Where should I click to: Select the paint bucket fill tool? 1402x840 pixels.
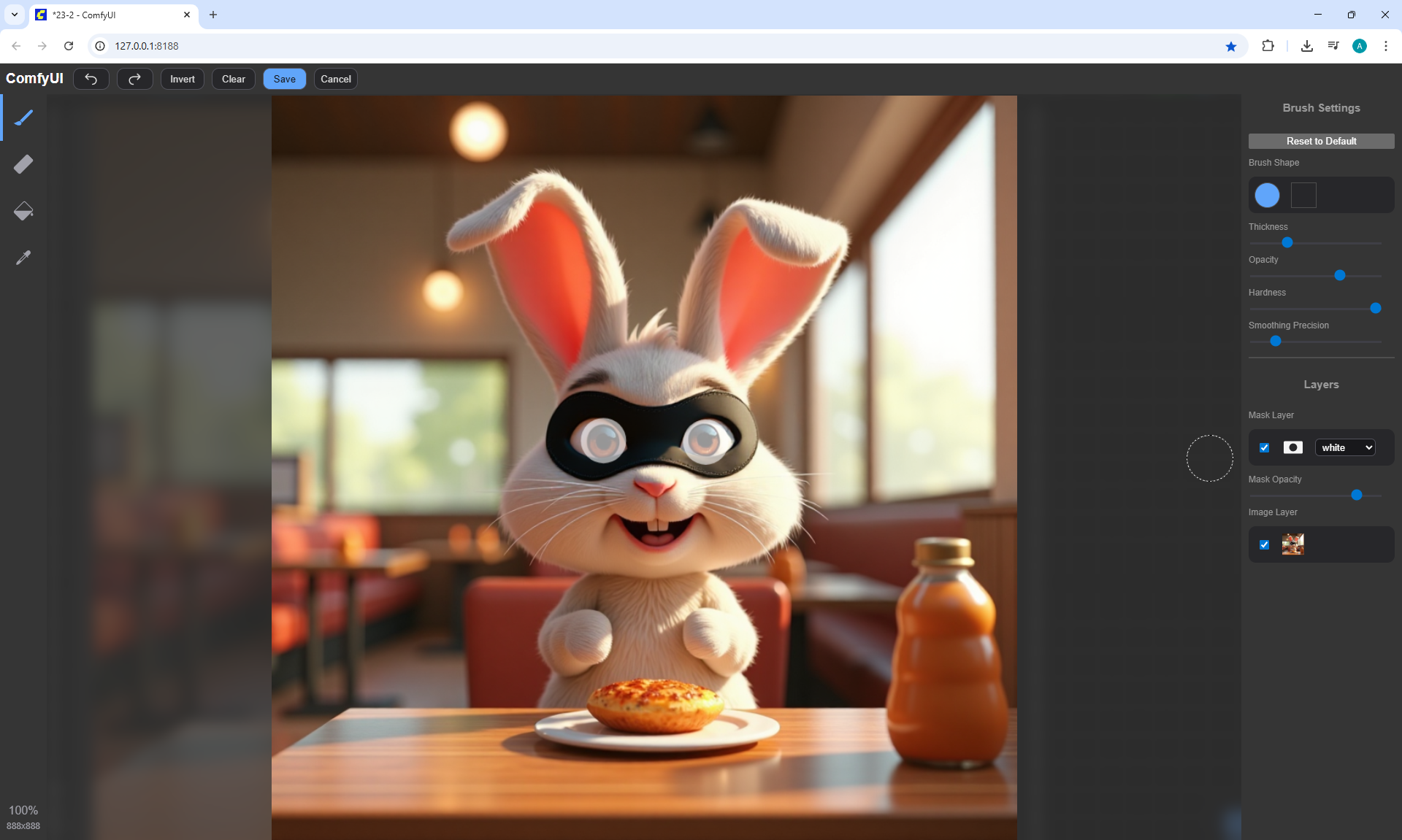[23, 211]
